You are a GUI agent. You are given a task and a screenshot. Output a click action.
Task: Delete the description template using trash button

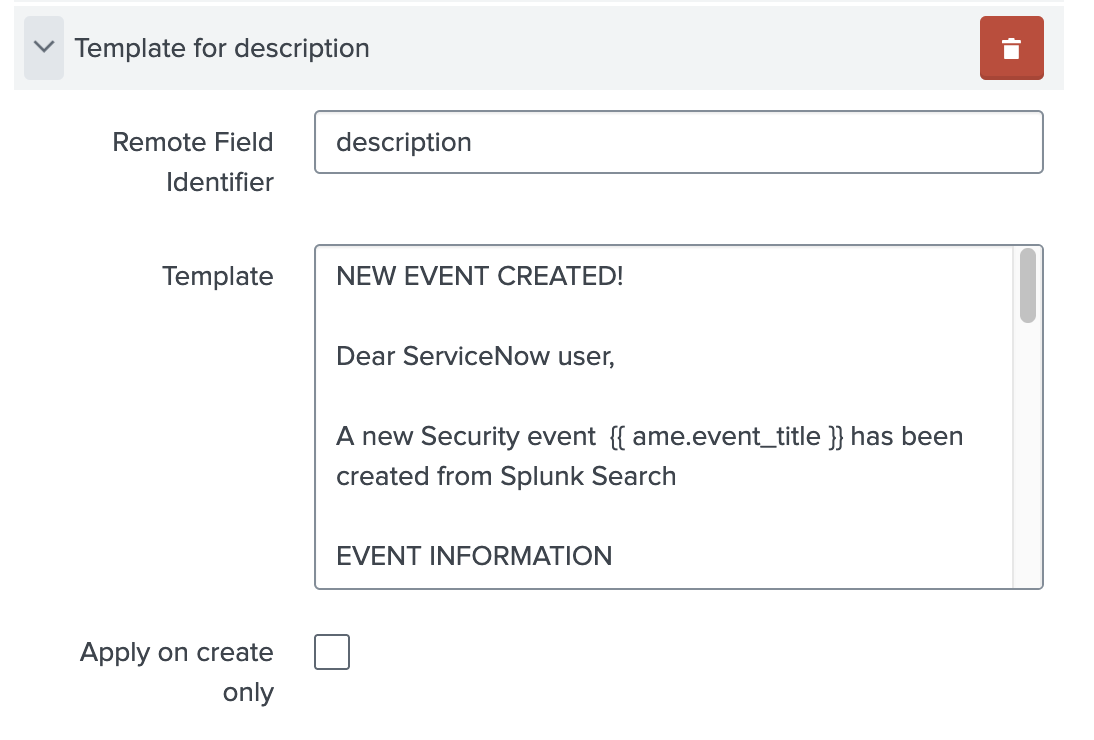click(1011, 47)
